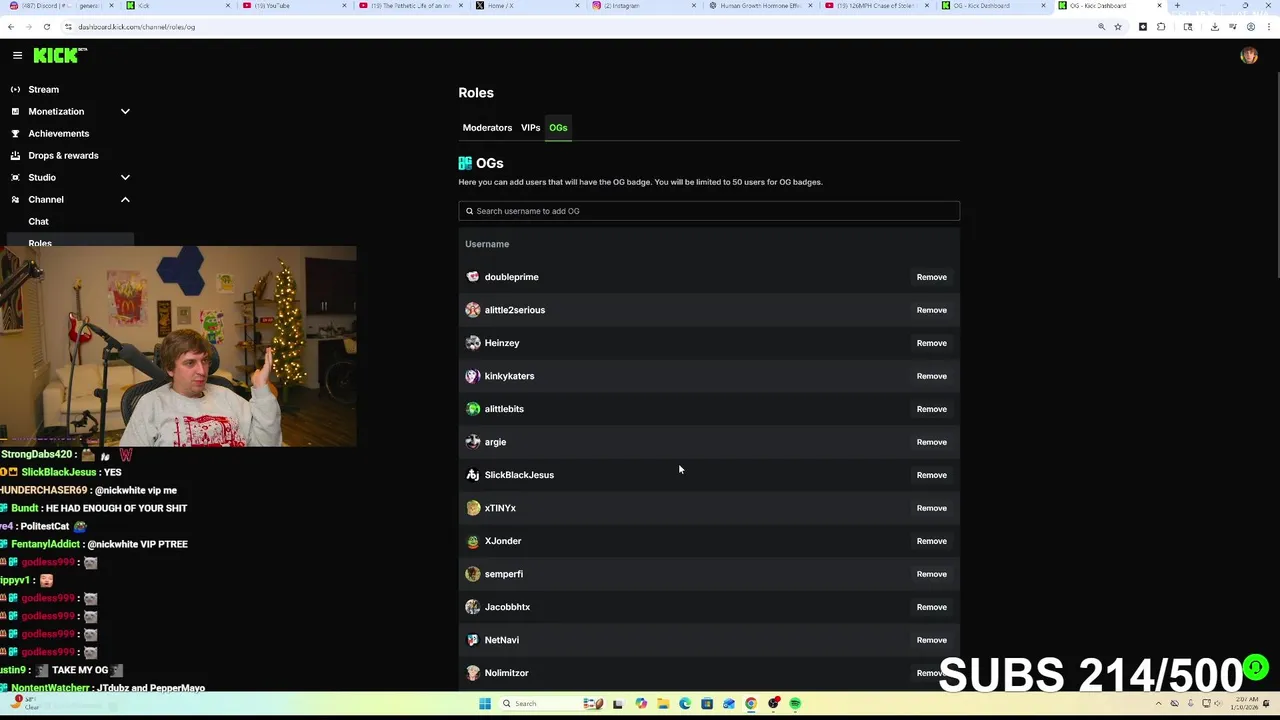The height and width of the screenshot is (720, 1280).
Task: Remove kinkykaters from OGs
Action: pos(931,376)
